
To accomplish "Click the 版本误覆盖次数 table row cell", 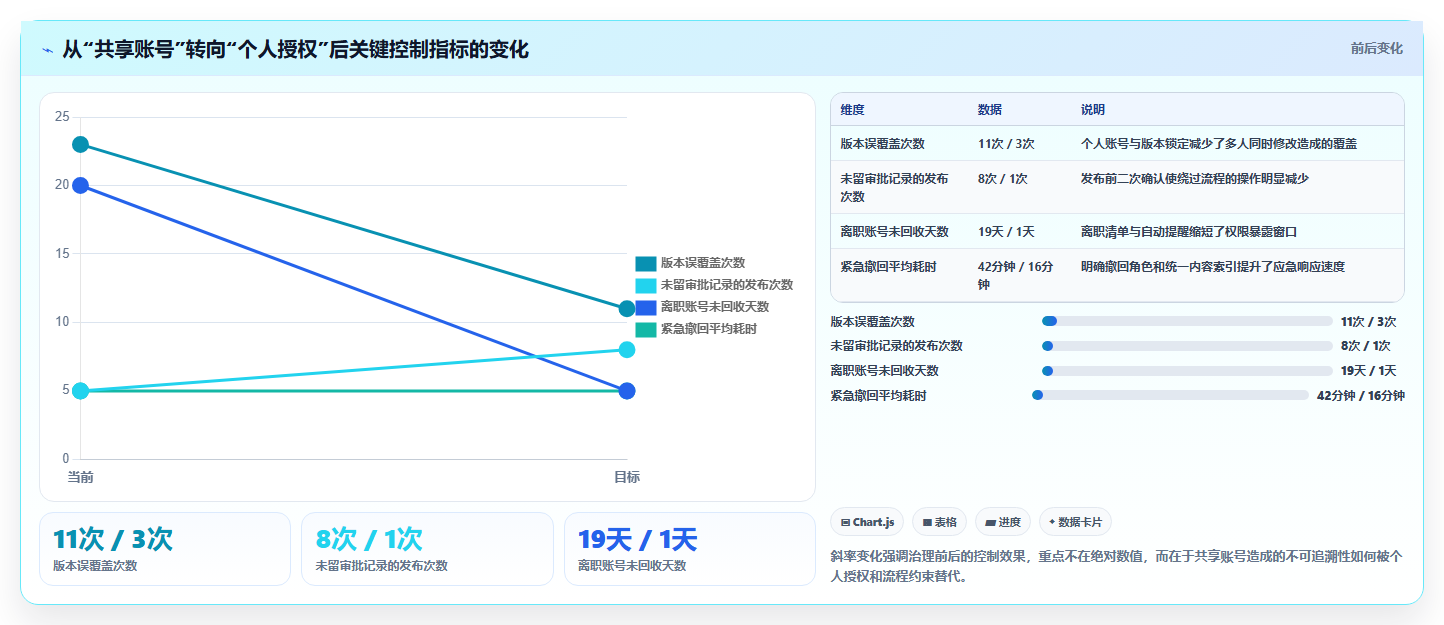I will click(883, 144).
